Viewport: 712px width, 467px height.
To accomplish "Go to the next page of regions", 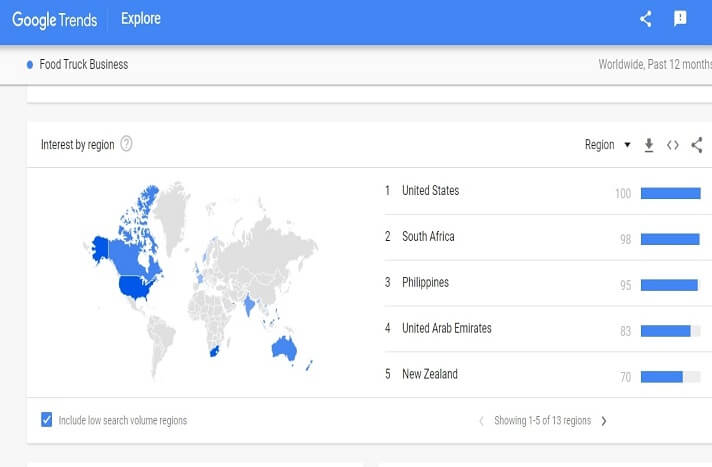I will pos(604,421).
